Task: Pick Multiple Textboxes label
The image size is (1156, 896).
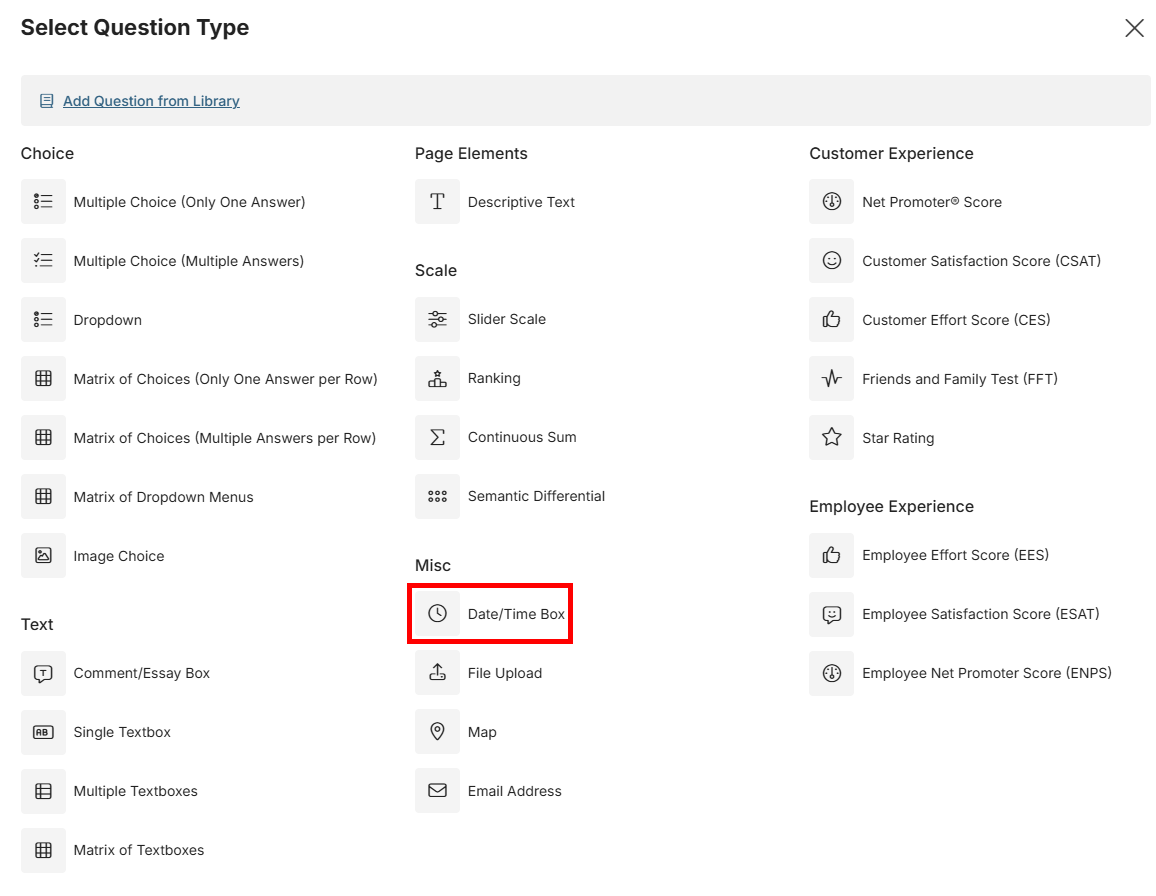Action: pos(136,791)
